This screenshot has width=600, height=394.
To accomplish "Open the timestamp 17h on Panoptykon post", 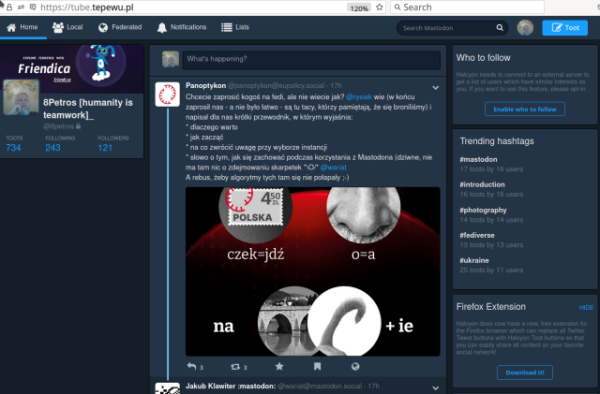I will pyautogui.click(x=336, y=86).
